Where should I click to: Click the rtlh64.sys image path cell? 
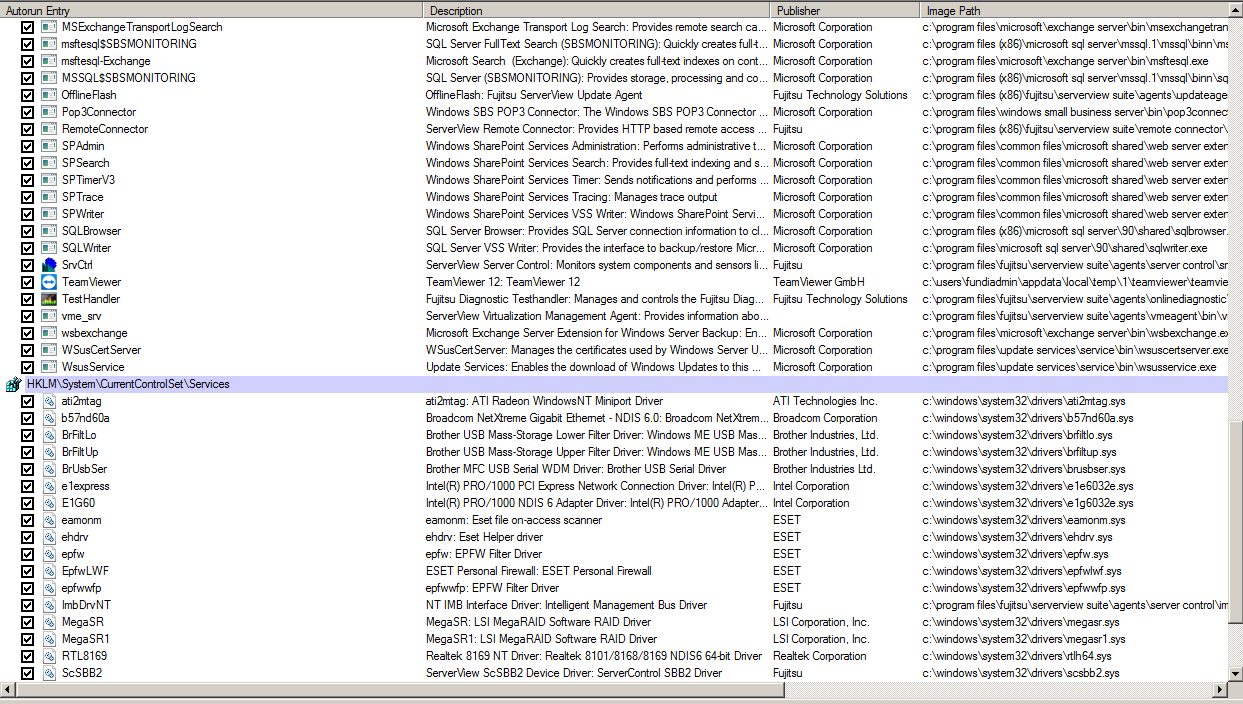(x=1017, y=656)
